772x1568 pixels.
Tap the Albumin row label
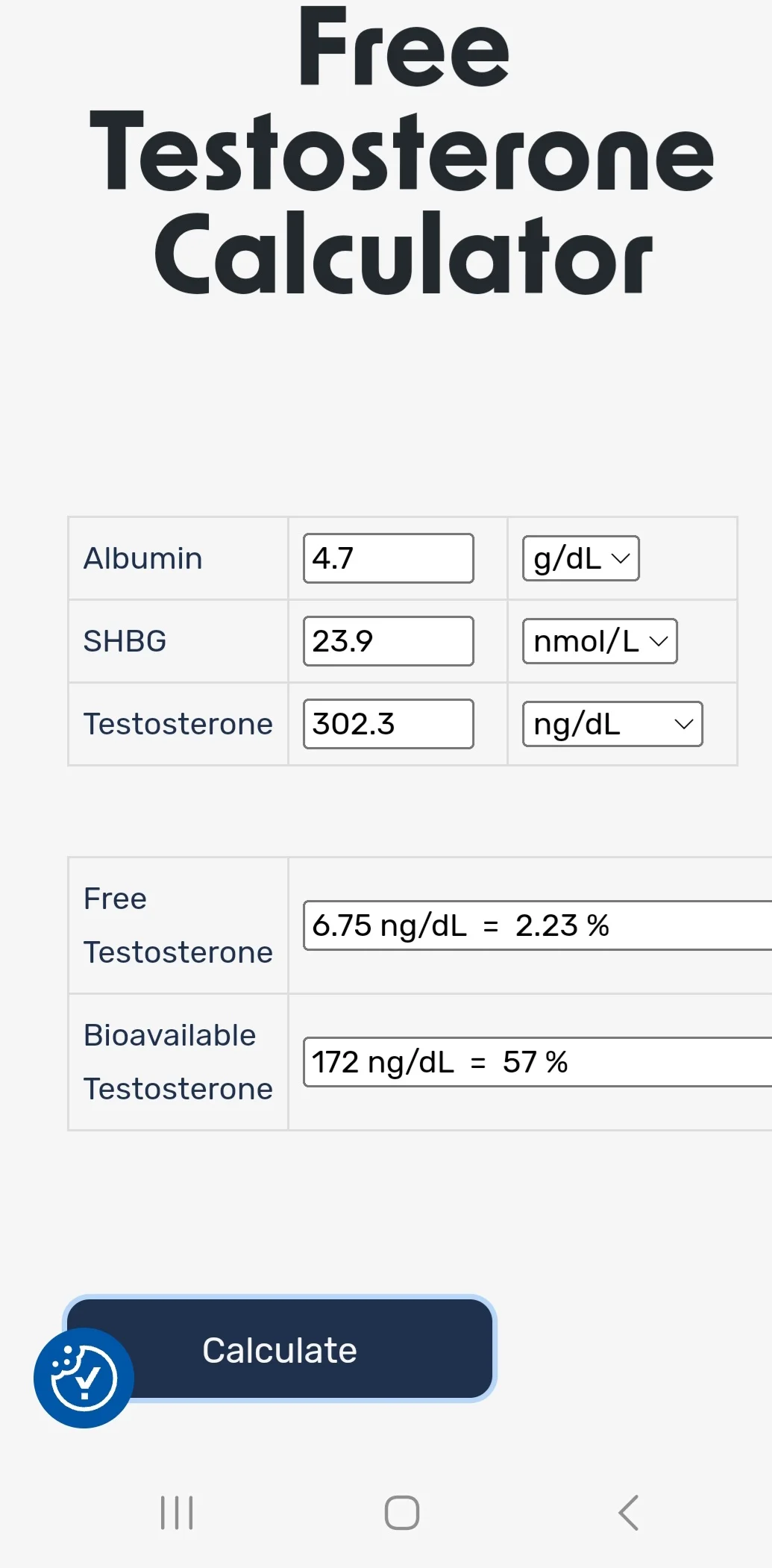tap(142, 558)
